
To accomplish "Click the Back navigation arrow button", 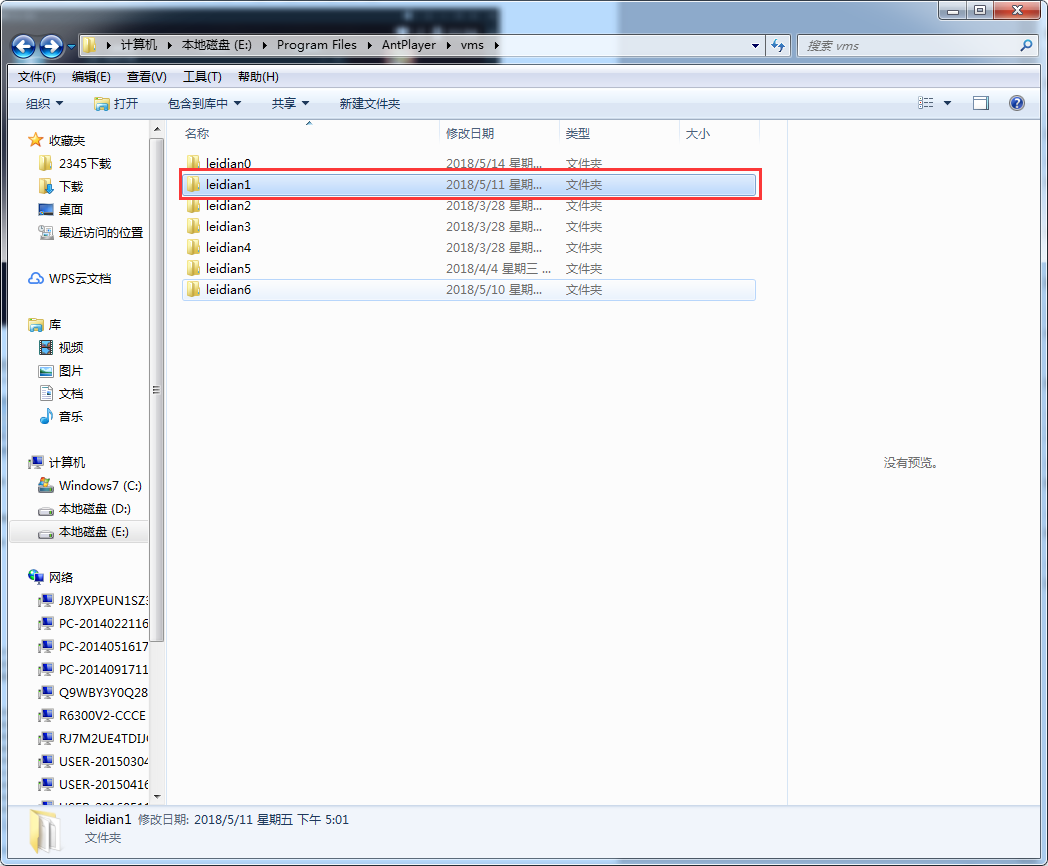I will pyautogui.click(x=24, y=46).
